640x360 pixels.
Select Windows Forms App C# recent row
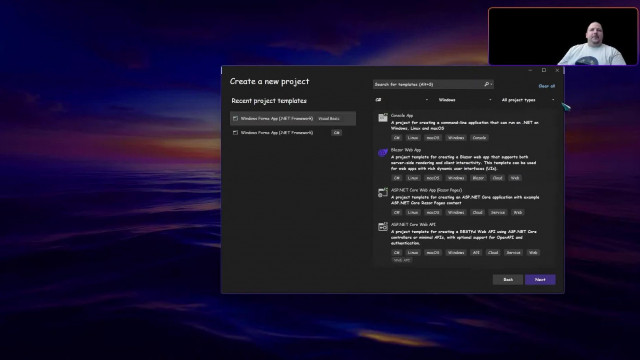tap(293, 133)
